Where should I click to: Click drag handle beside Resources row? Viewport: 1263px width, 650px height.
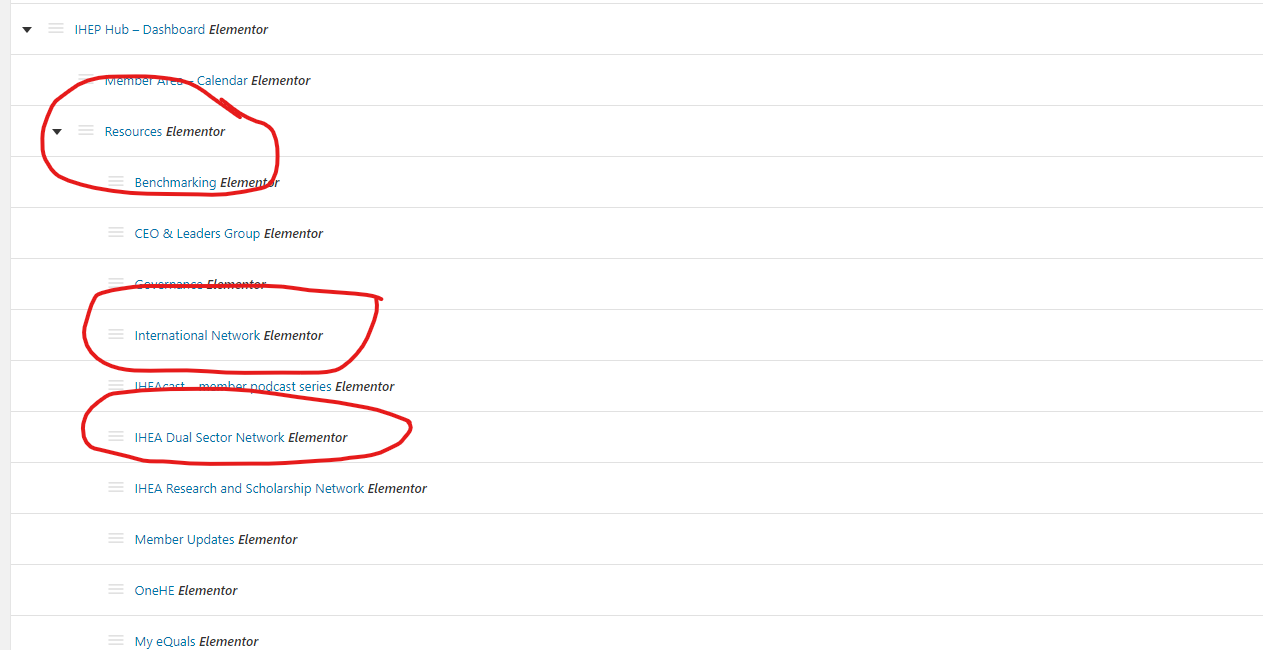(86, 131)
